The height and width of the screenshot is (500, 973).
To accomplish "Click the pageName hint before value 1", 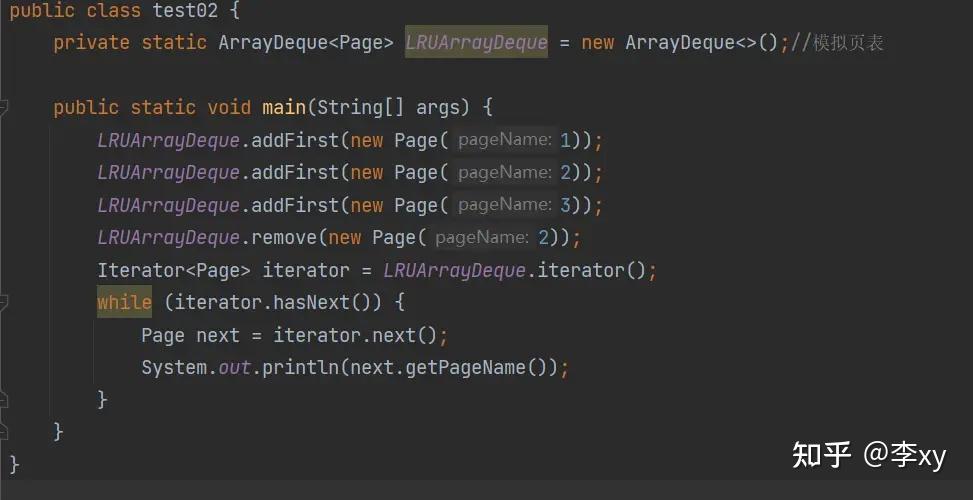I will point(504,140).
